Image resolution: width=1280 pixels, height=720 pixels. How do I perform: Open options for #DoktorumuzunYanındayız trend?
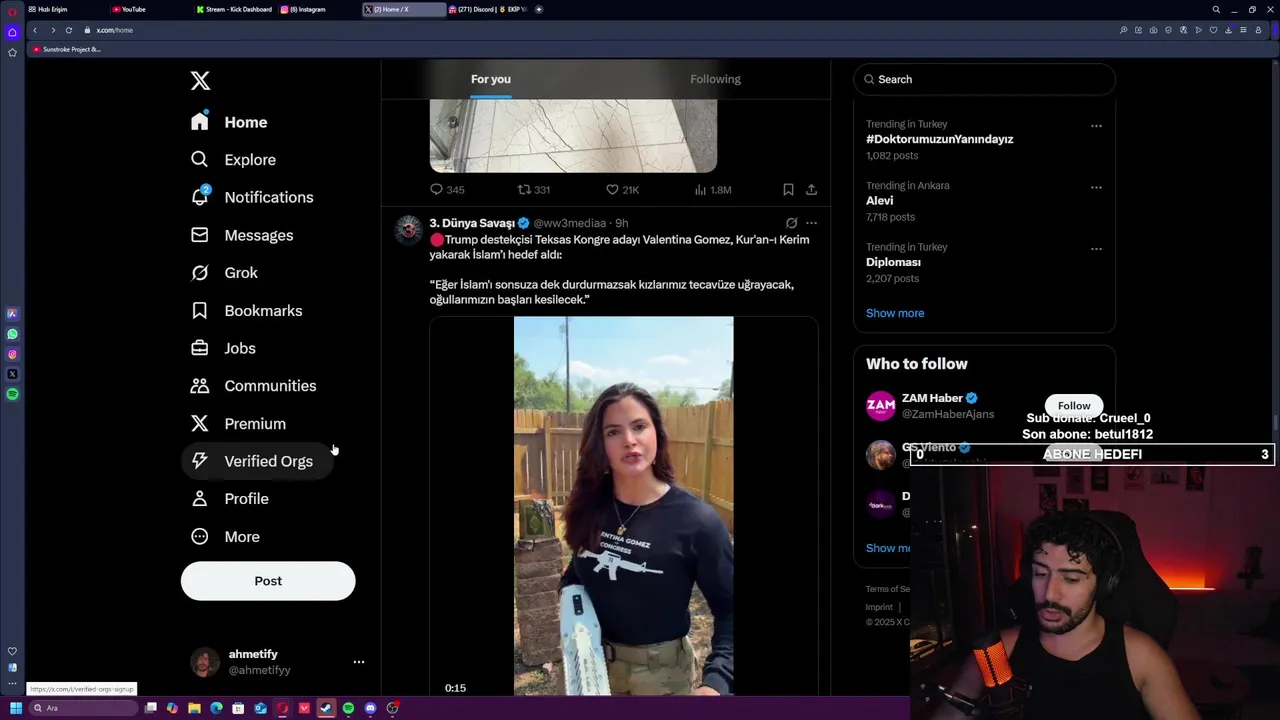click(x=1096, y=126)
